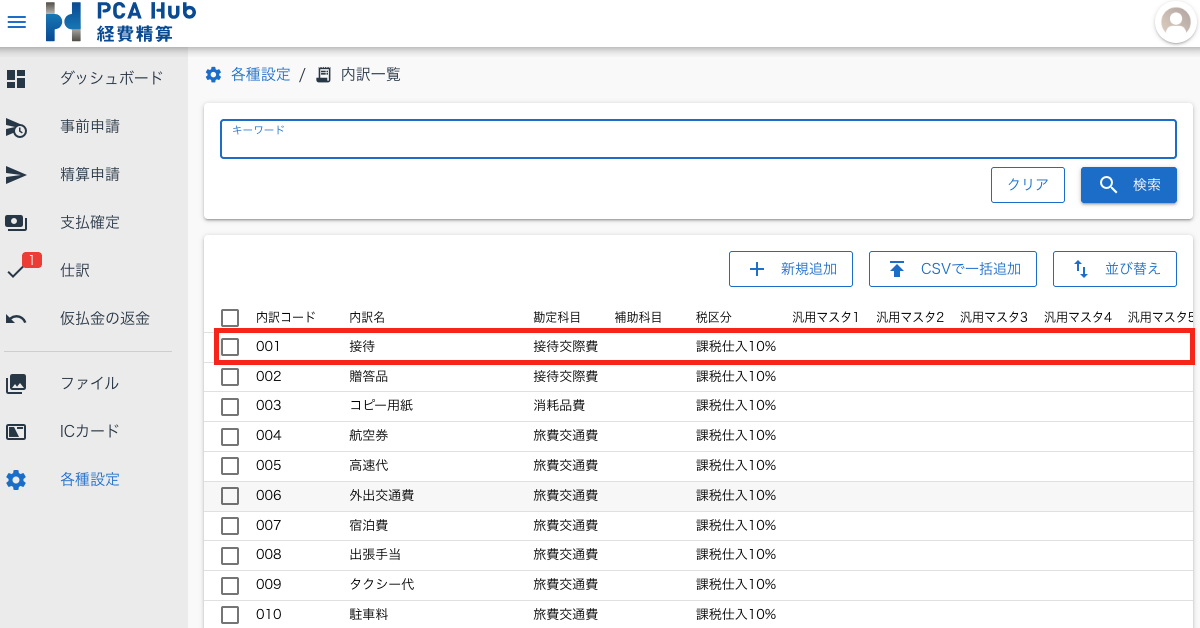Select the checkbox for 003 コピー用紙
Image resolution: width=1200 pixels, height=628 pixels.
(x=230, y=406)
